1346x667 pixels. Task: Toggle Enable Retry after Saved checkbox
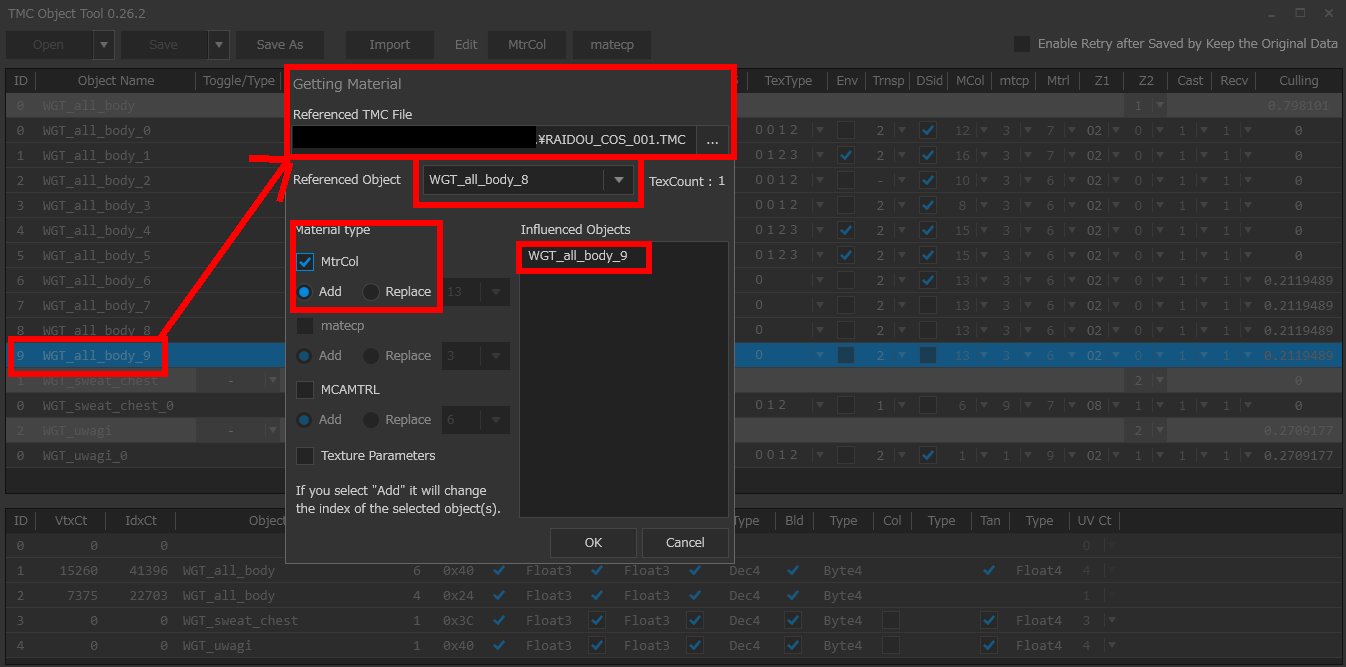pos(1021,44)
